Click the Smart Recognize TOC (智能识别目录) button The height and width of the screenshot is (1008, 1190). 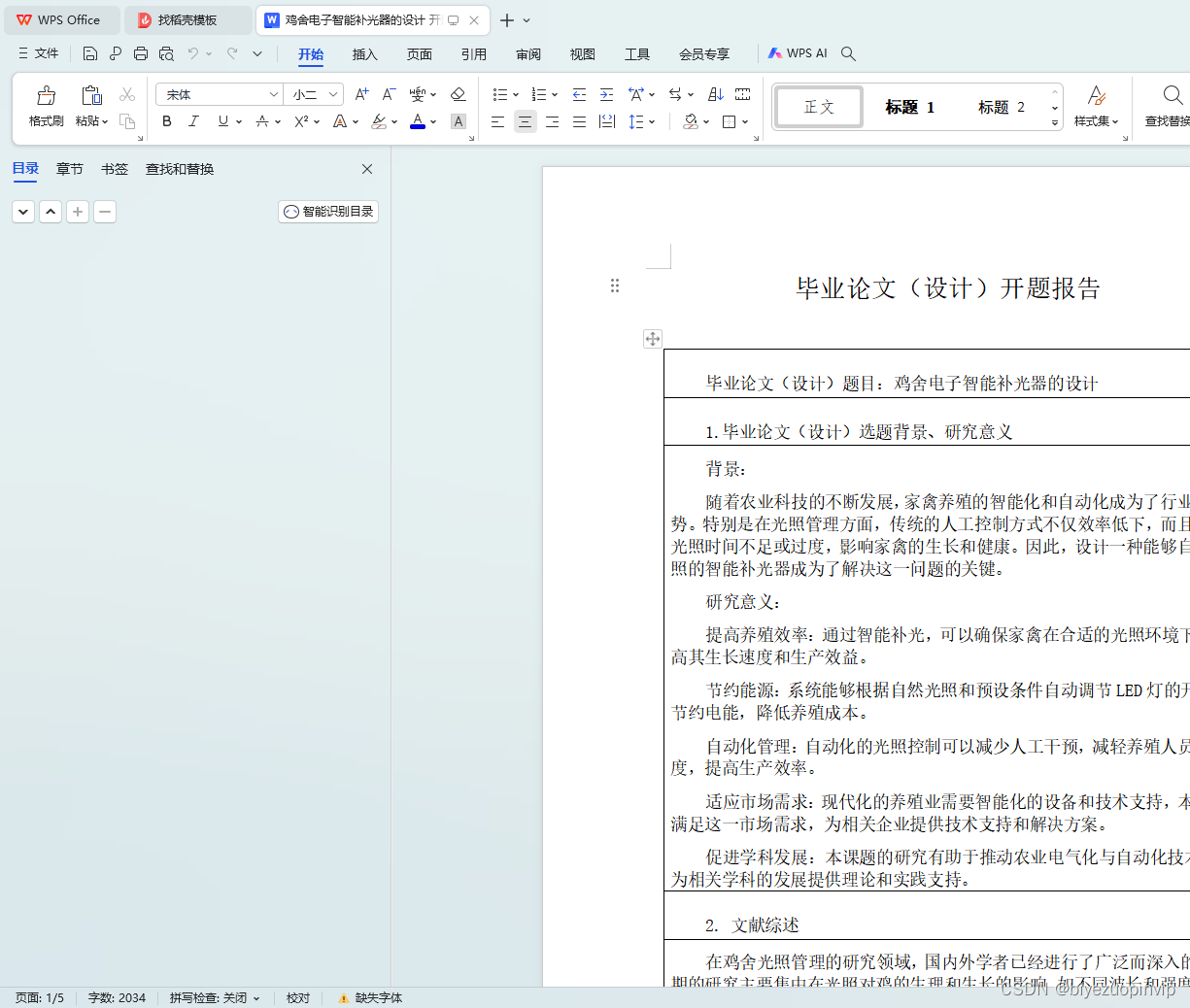coord(328,212)
